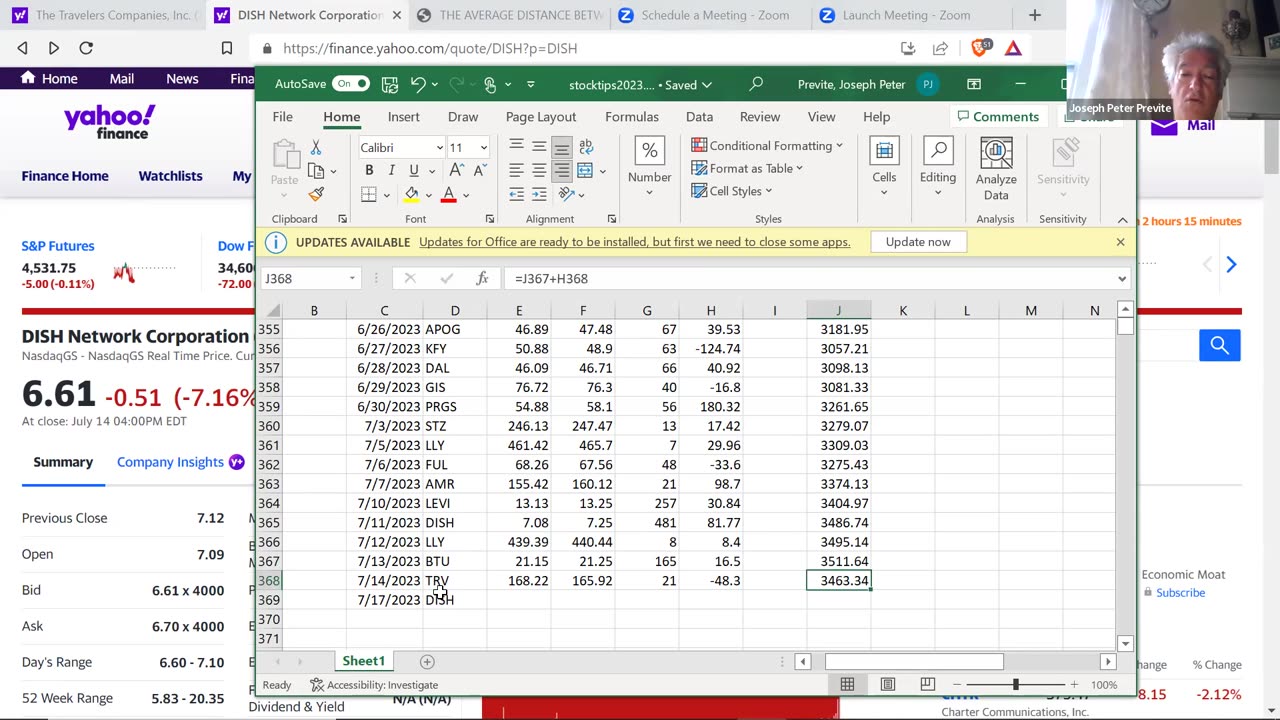The width and height of the screenshot is (1280, 720).
Task: Open the Insert ribbon tab
Action: 403,117
